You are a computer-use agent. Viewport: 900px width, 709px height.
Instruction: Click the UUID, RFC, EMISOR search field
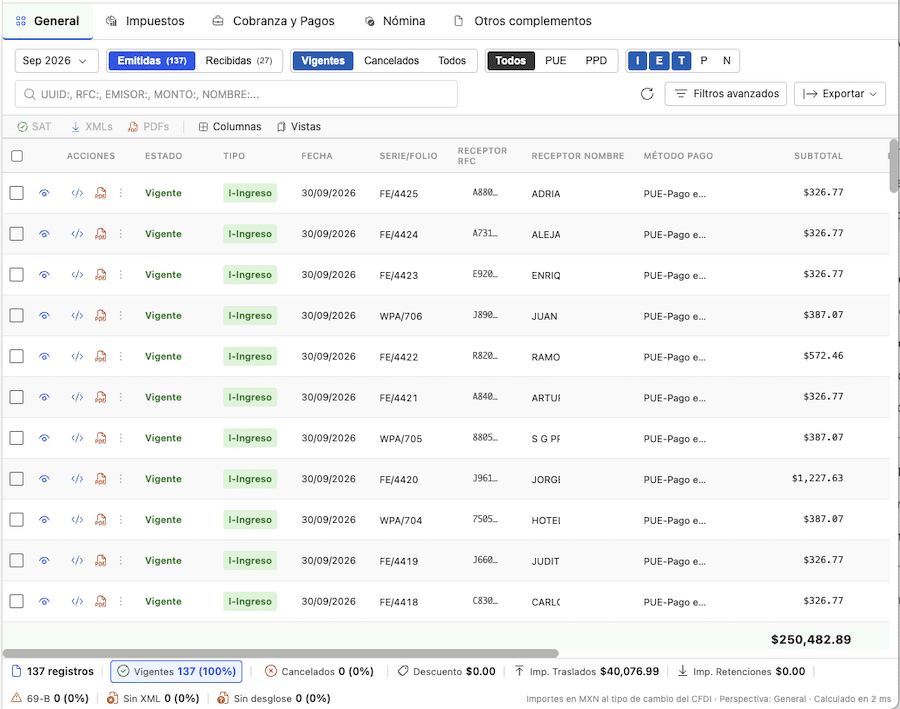pyautogui.click(x=236, y=94)
